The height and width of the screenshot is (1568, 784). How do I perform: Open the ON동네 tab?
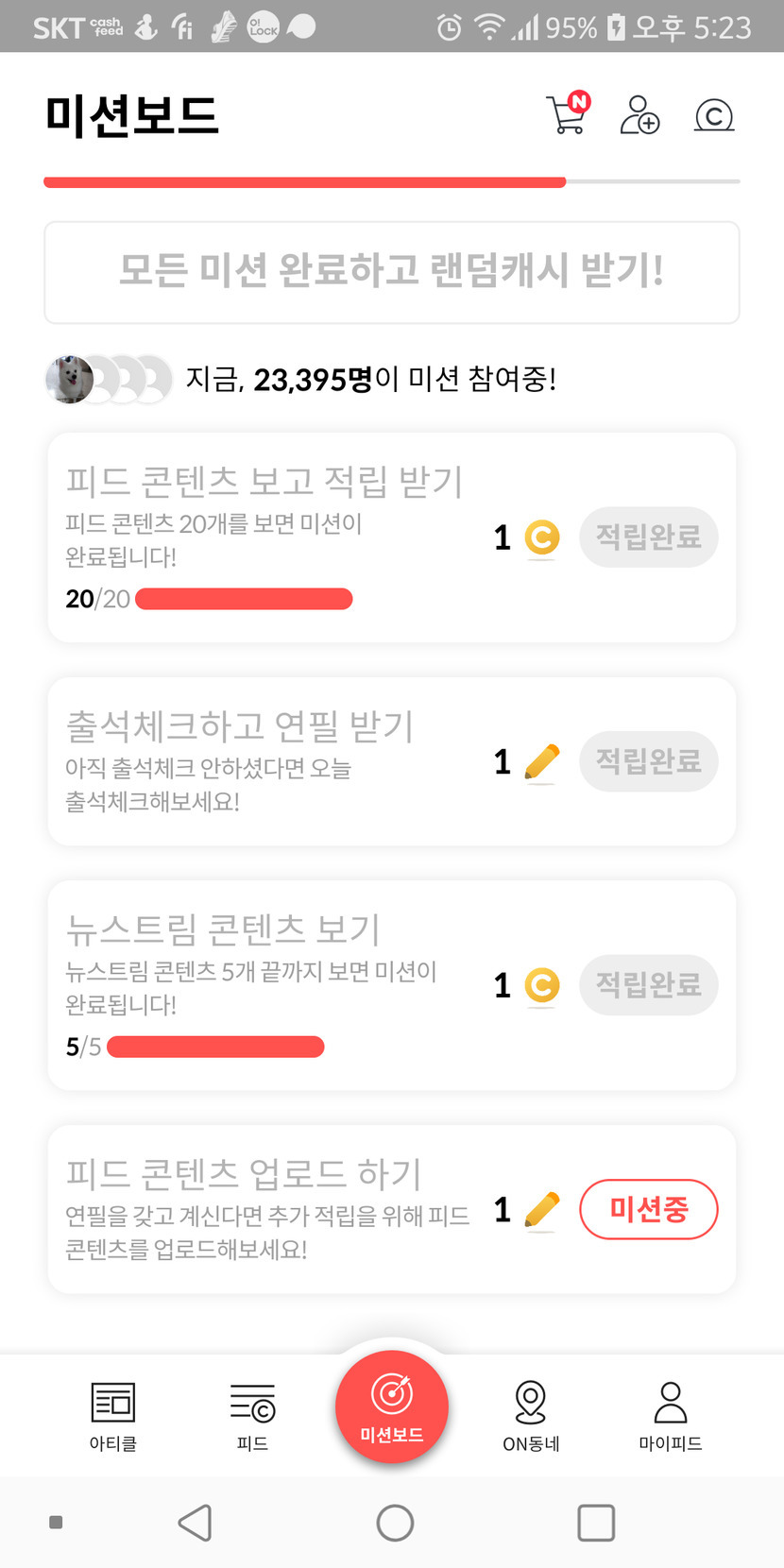(x=531, y=1414)
